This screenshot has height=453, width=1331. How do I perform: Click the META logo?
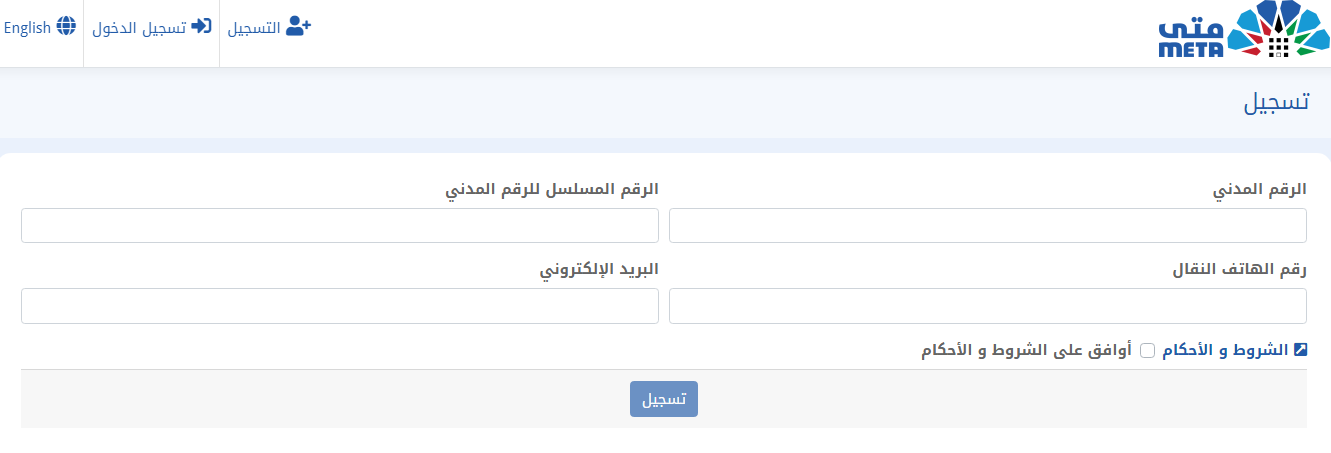(1240, 31)
